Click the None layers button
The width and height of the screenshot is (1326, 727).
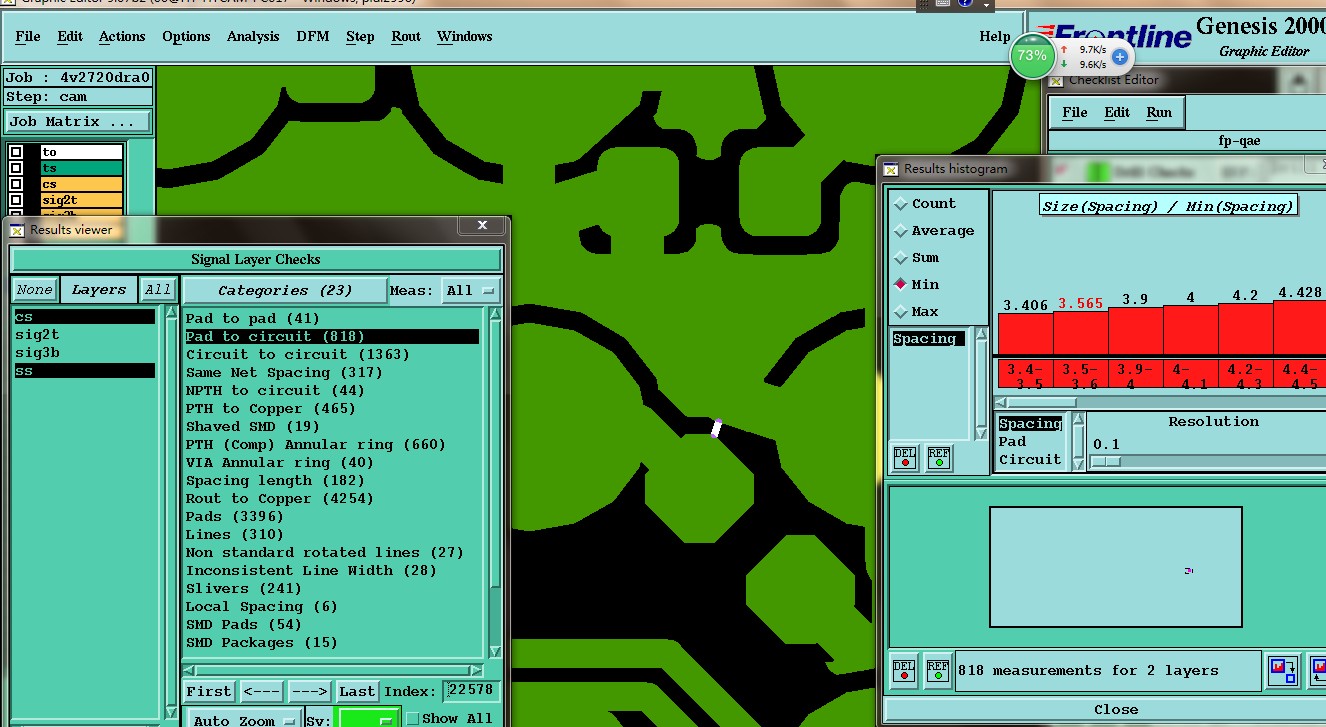coord(34,290)
